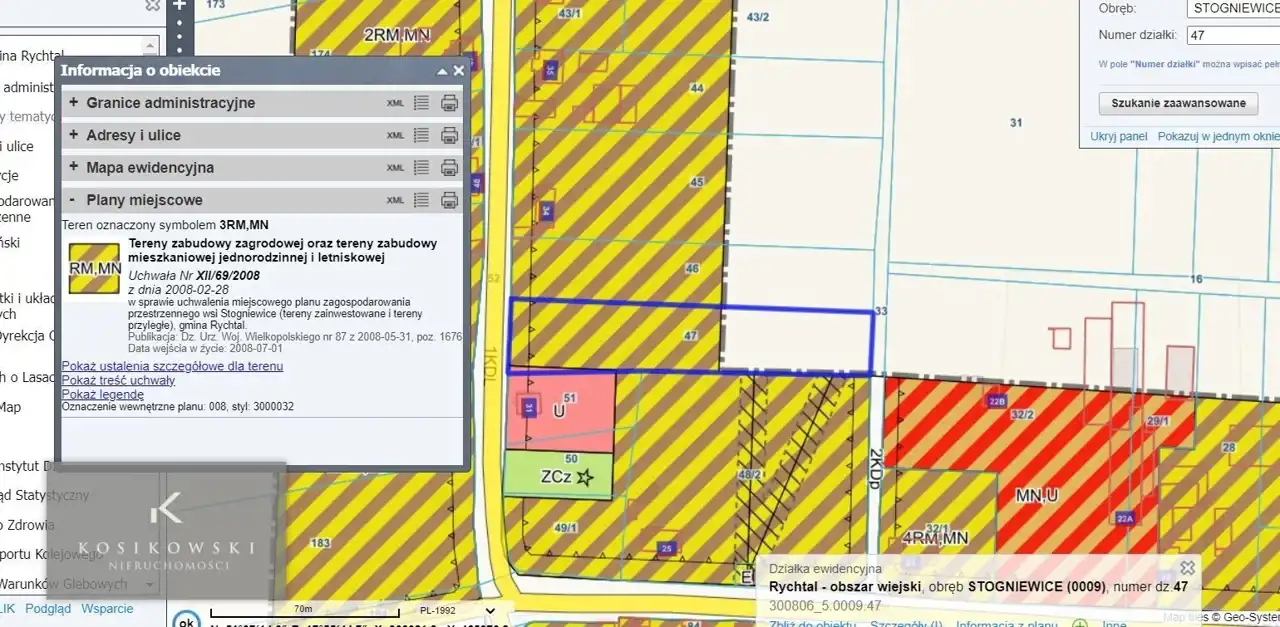The height and width of the screenshot is (627, 1280).
Task: Expand the Granice administracyjne section
Action: (x=73, y=103)
